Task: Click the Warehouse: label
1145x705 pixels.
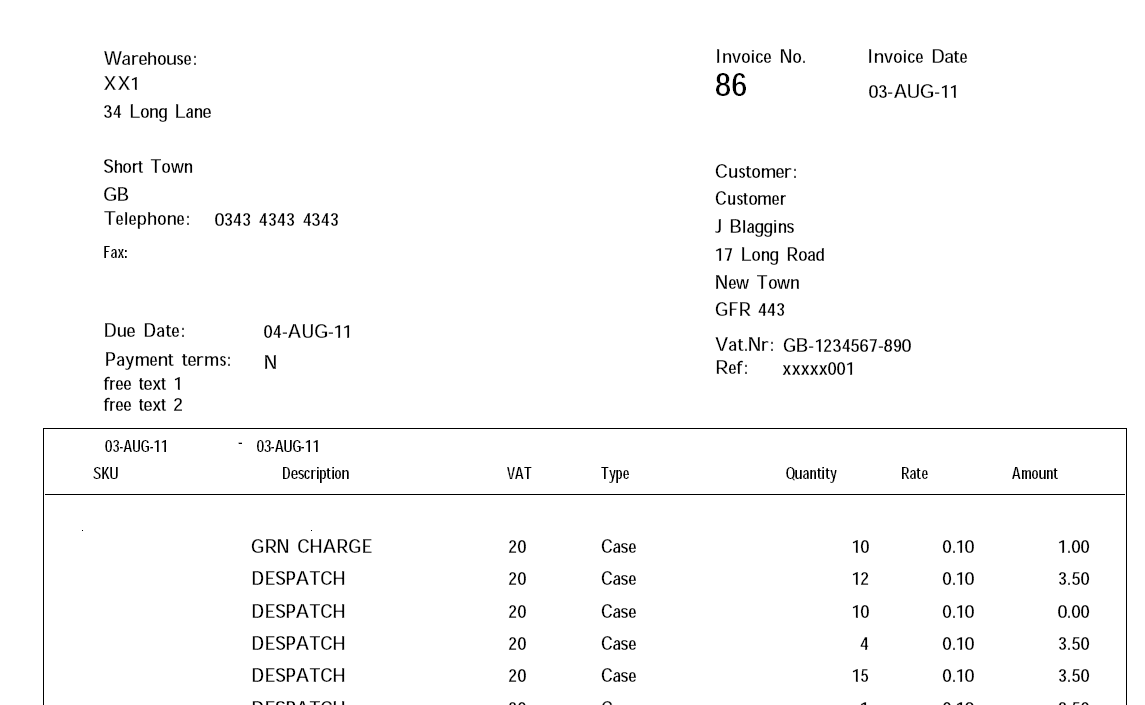Action: pos(150,58)
